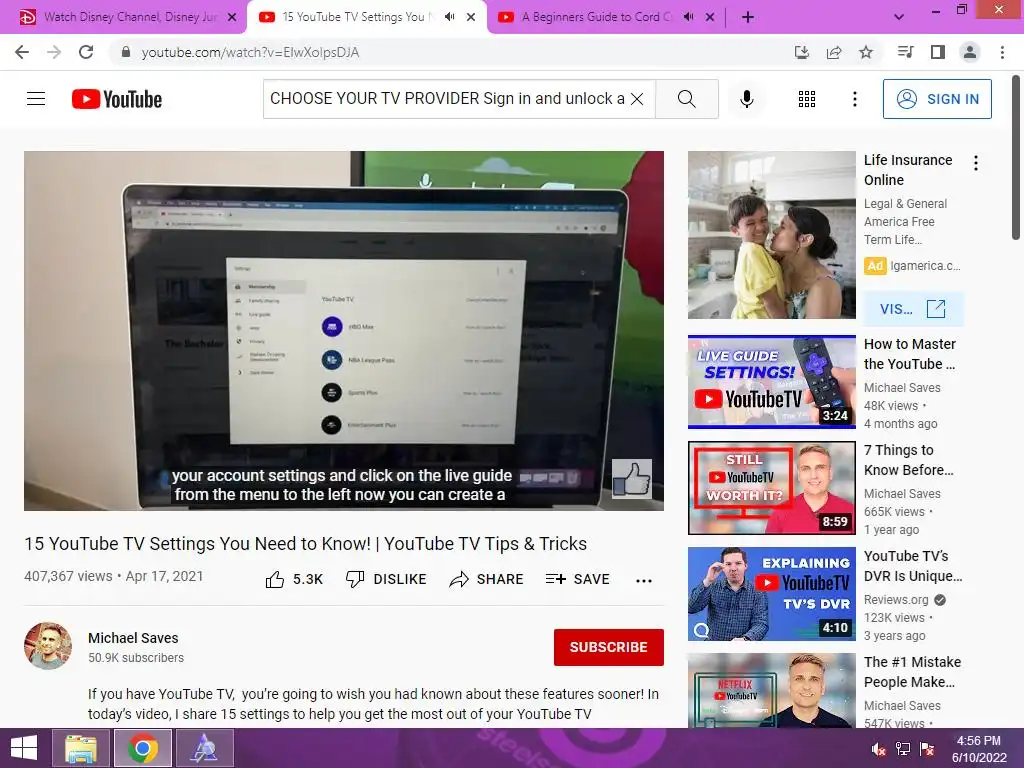The height and width of the screenshot is (768, 1024).
Task: Open the Life Insurance Online ad thumbnail
Action: coord(771,235)
